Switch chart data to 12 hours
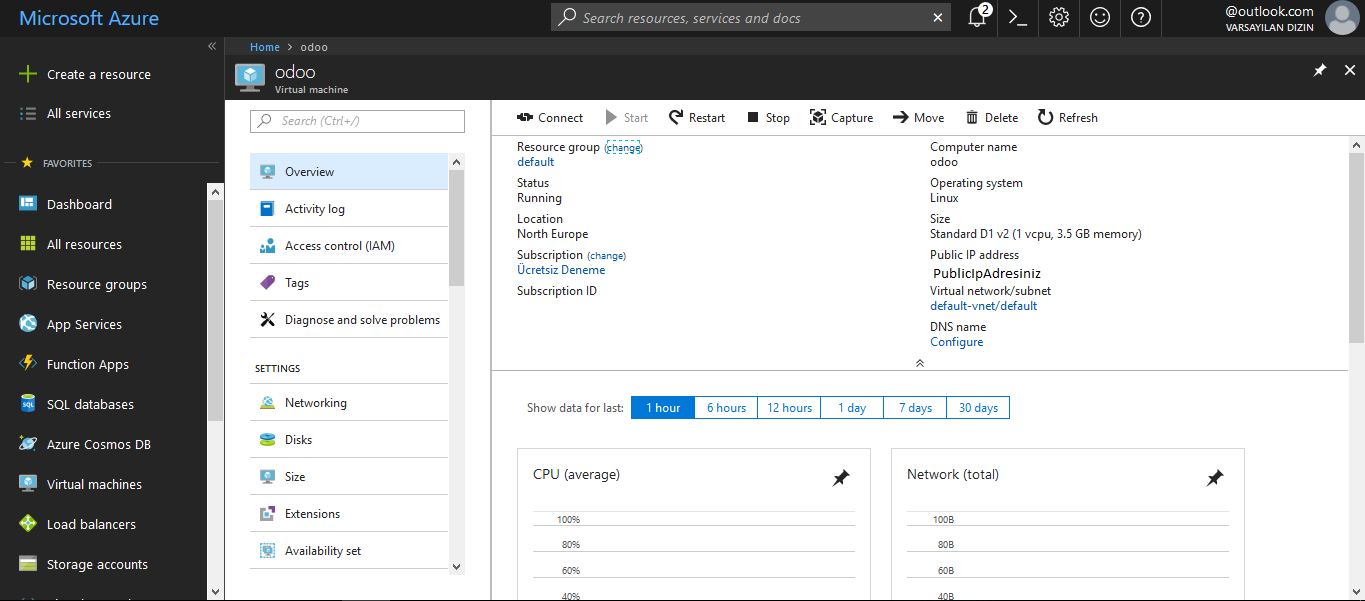The image size is (1365, 601). [789, 408]
